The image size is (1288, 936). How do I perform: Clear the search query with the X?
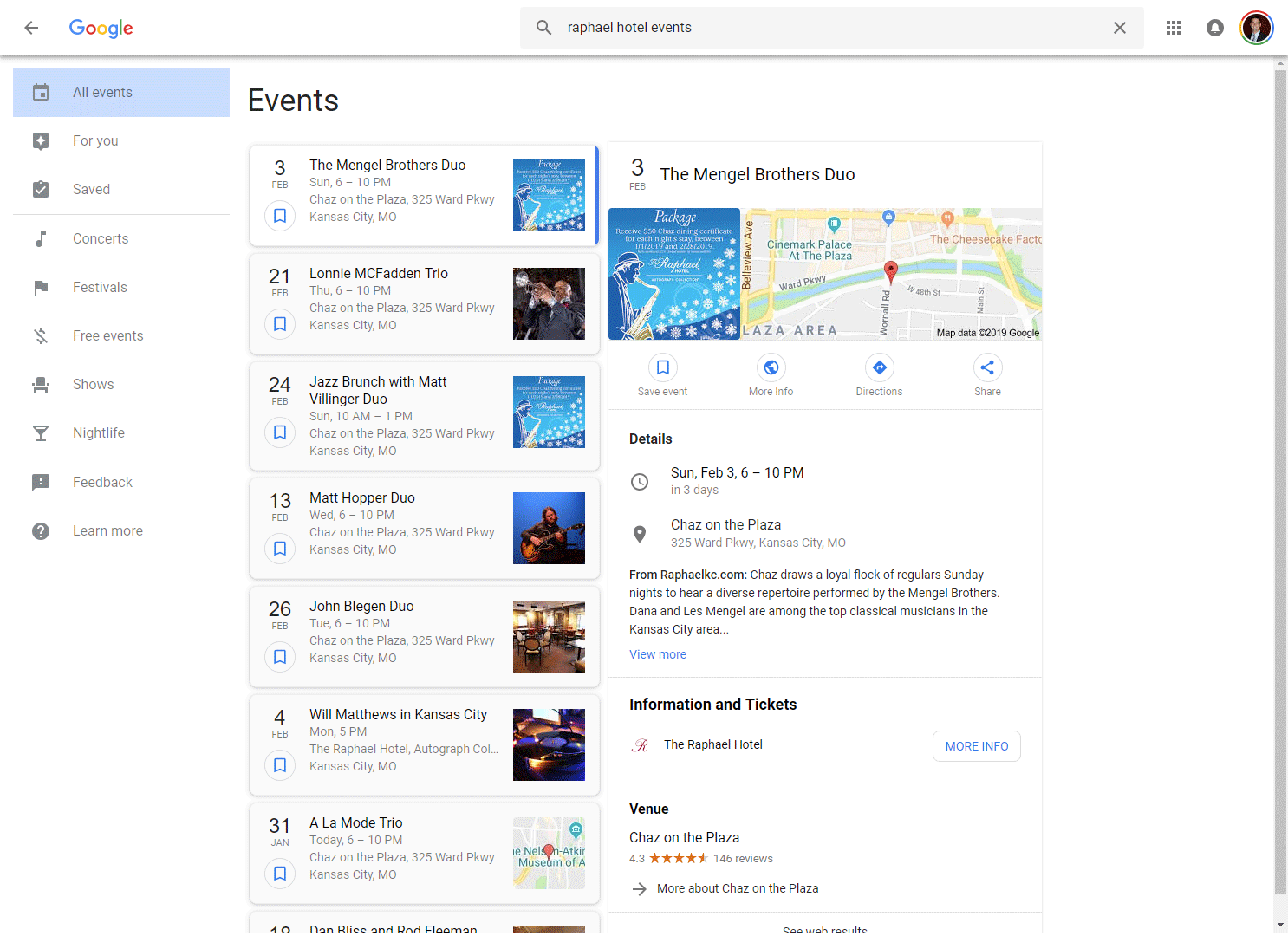click(1120, 28)
